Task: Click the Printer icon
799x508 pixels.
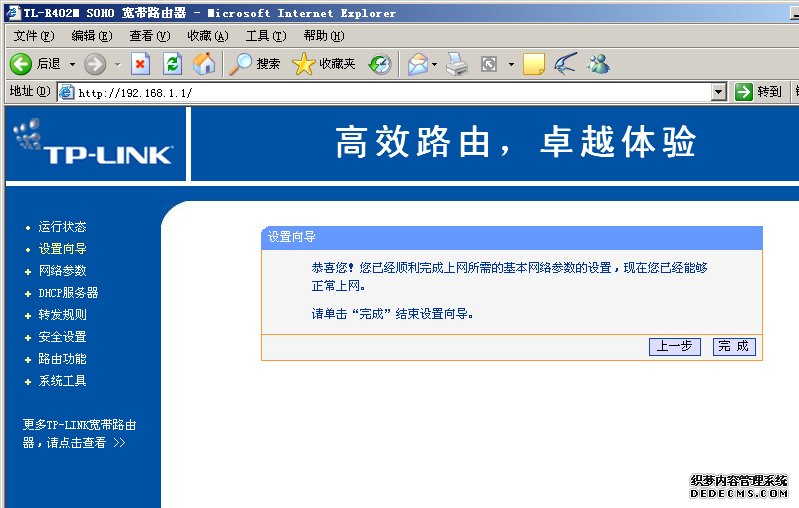Action: 457,64
